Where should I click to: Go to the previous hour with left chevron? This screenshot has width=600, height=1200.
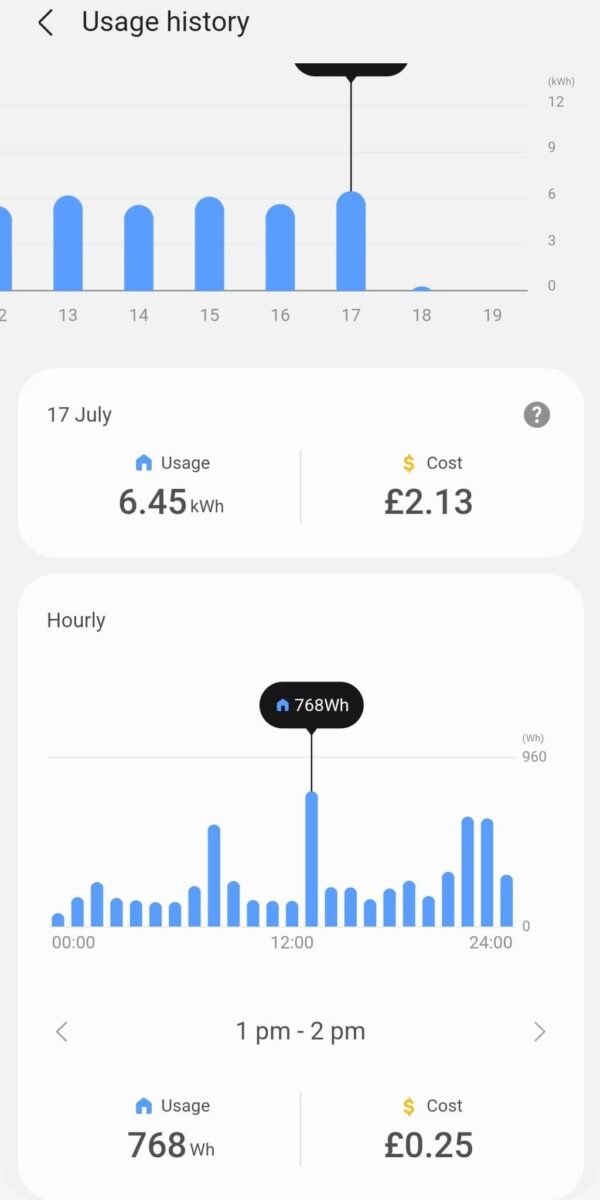click(61, 1031)
